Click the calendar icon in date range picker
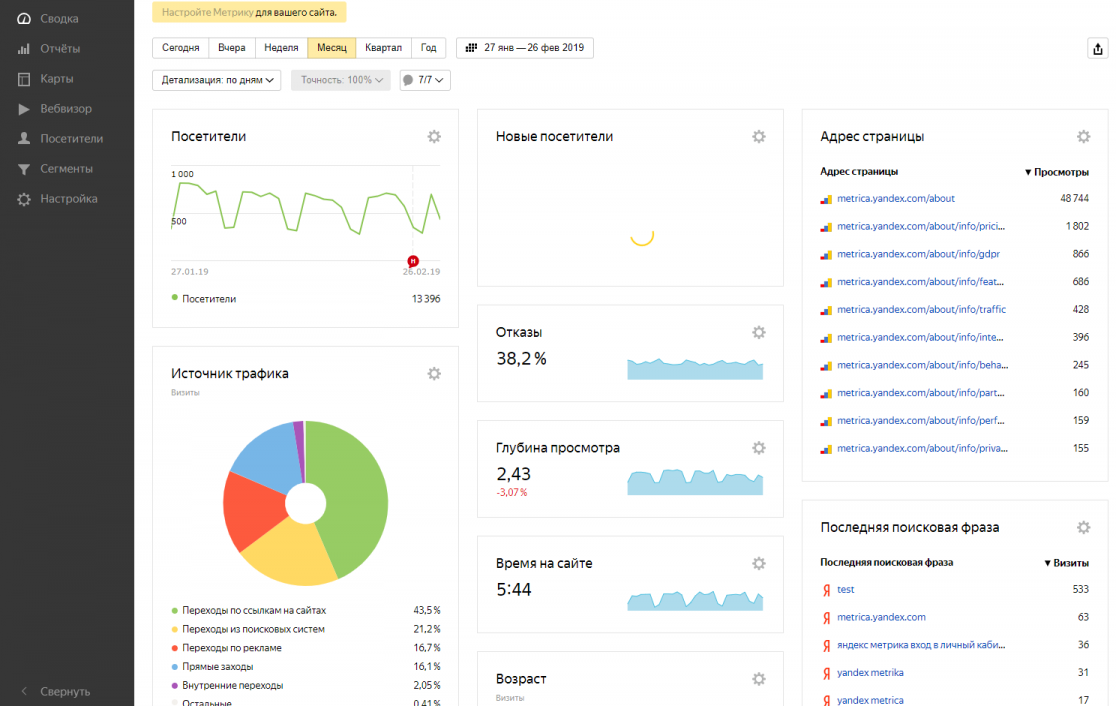This screenshot has width=1116, height=706. point(471,48)
